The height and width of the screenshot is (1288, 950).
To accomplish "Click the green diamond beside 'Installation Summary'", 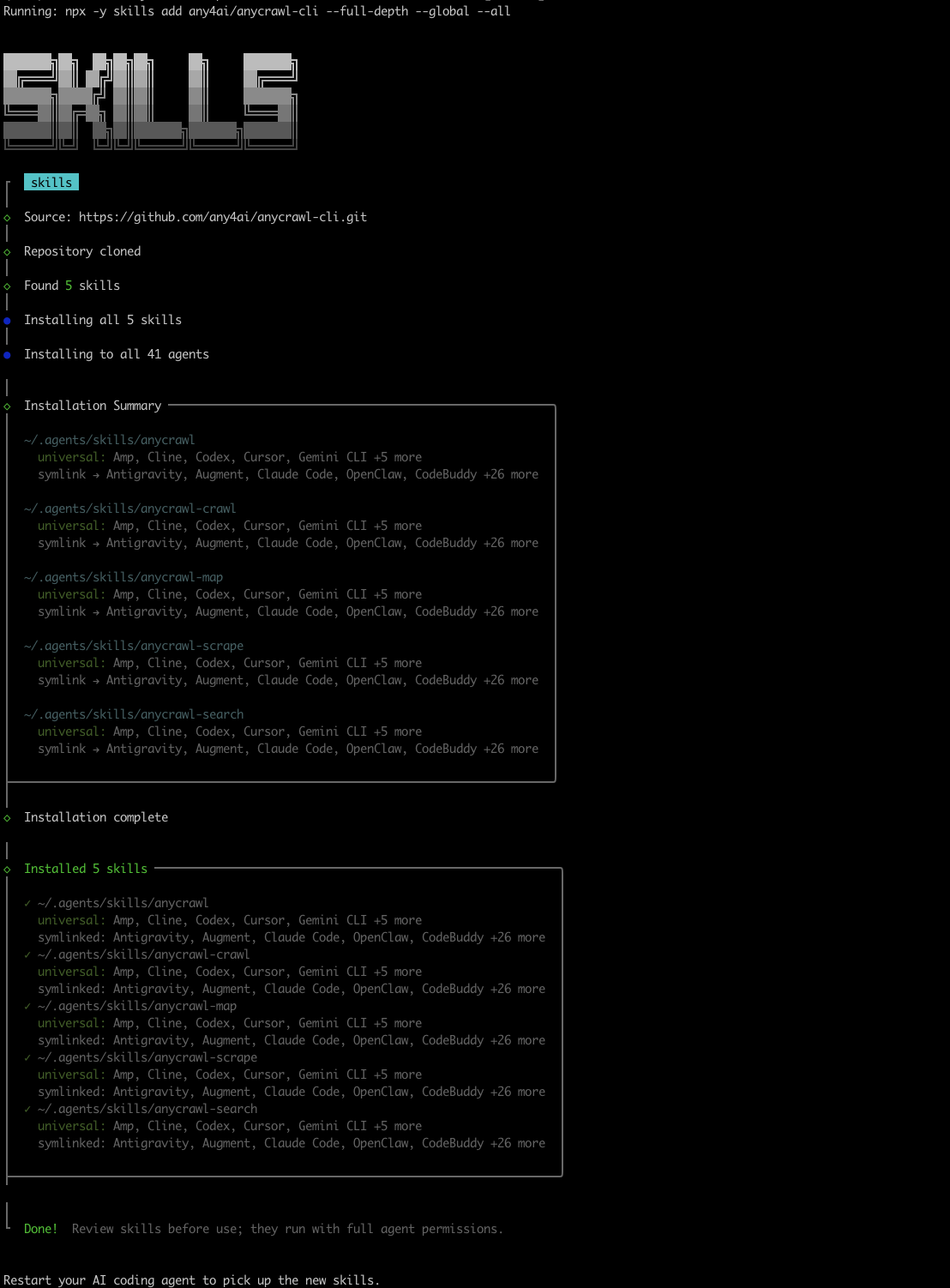I will (x=7, y=406).
